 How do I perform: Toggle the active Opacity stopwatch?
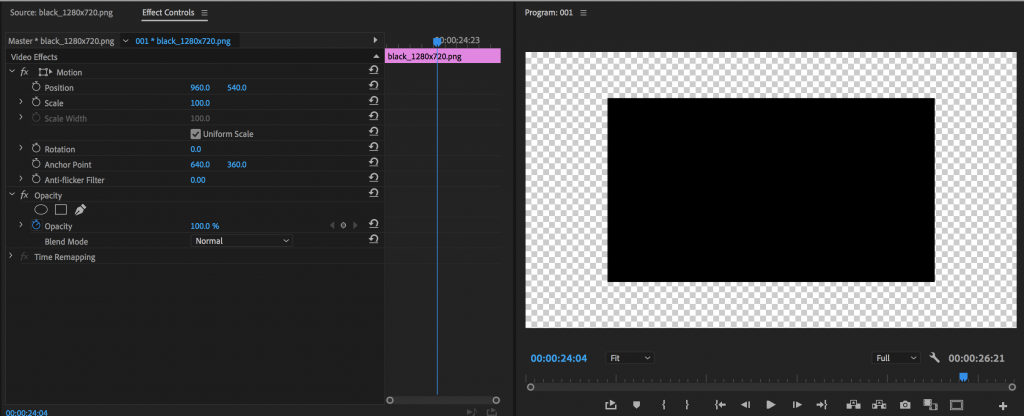pos(36,225)
